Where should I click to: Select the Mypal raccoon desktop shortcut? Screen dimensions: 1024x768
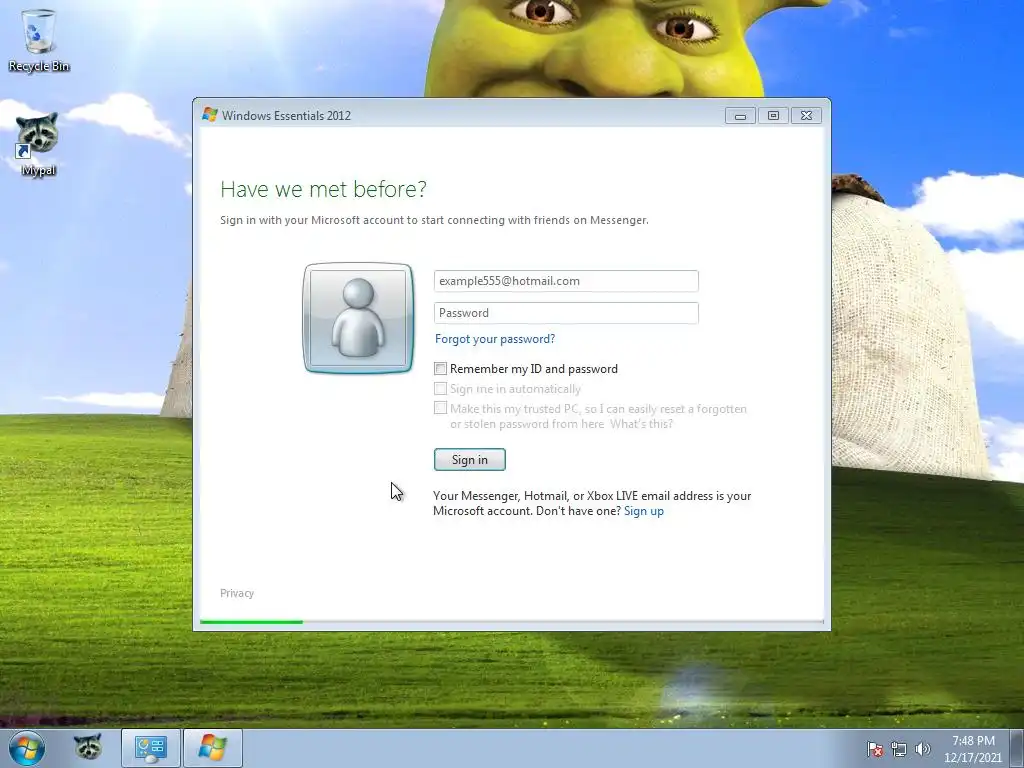(37, 144)
